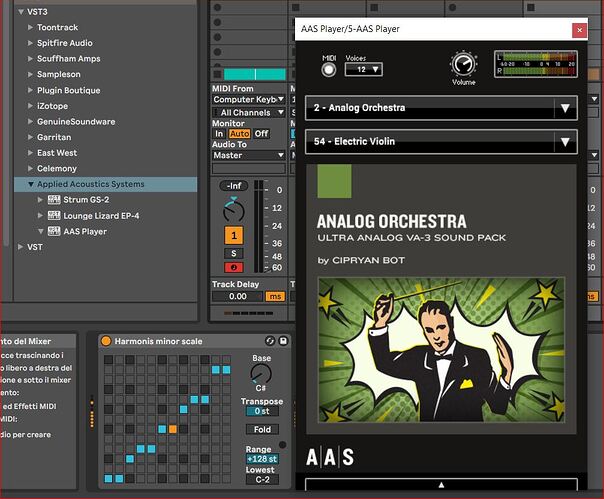
Task: Click the MIDI indicator light in AAS Player
Action: tap(329, 70)
